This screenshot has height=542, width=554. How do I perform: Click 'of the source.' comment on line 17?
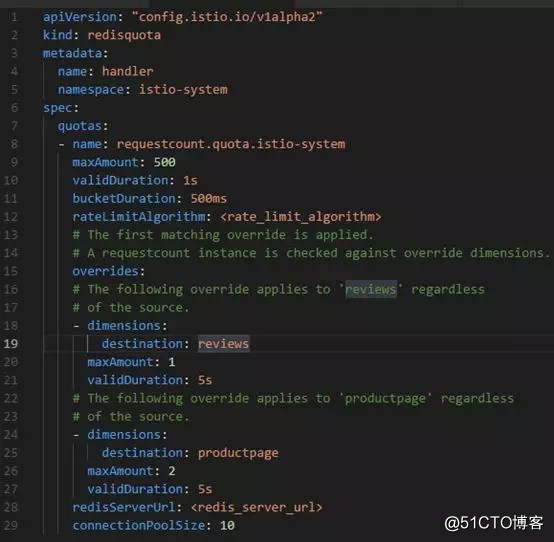coord(131,307)
